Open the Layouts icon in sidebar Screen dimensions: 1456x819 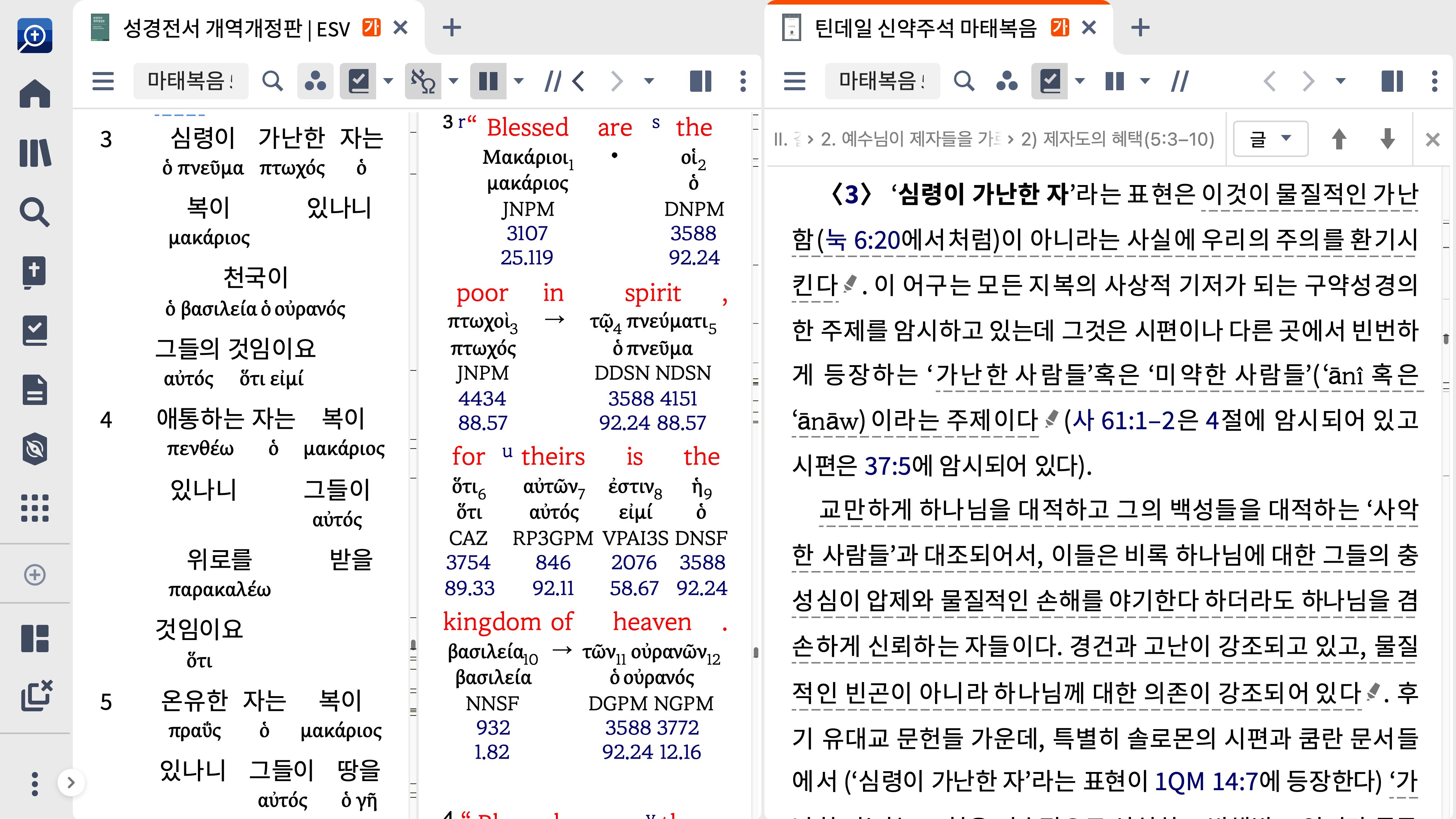pyautogui.click(x=35, y=638)
